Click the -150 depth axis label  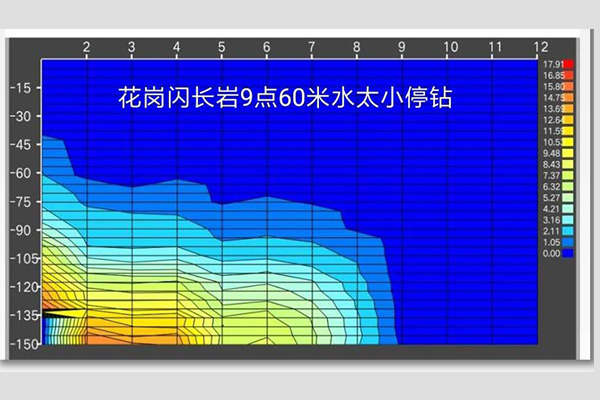(x=20, y=343)
